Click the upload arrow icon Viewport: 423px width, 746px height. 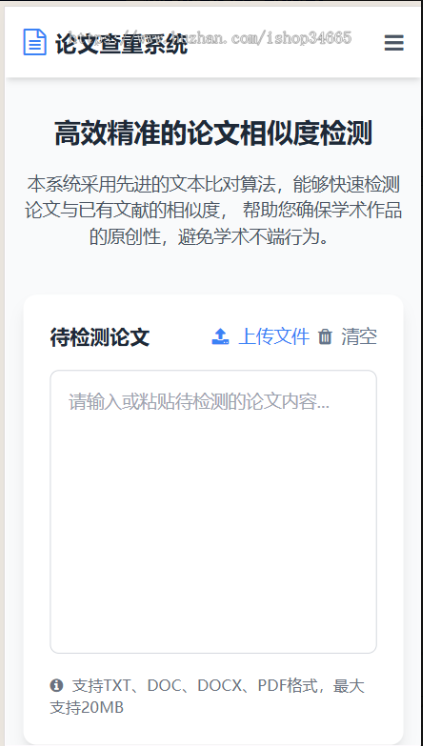220,337
